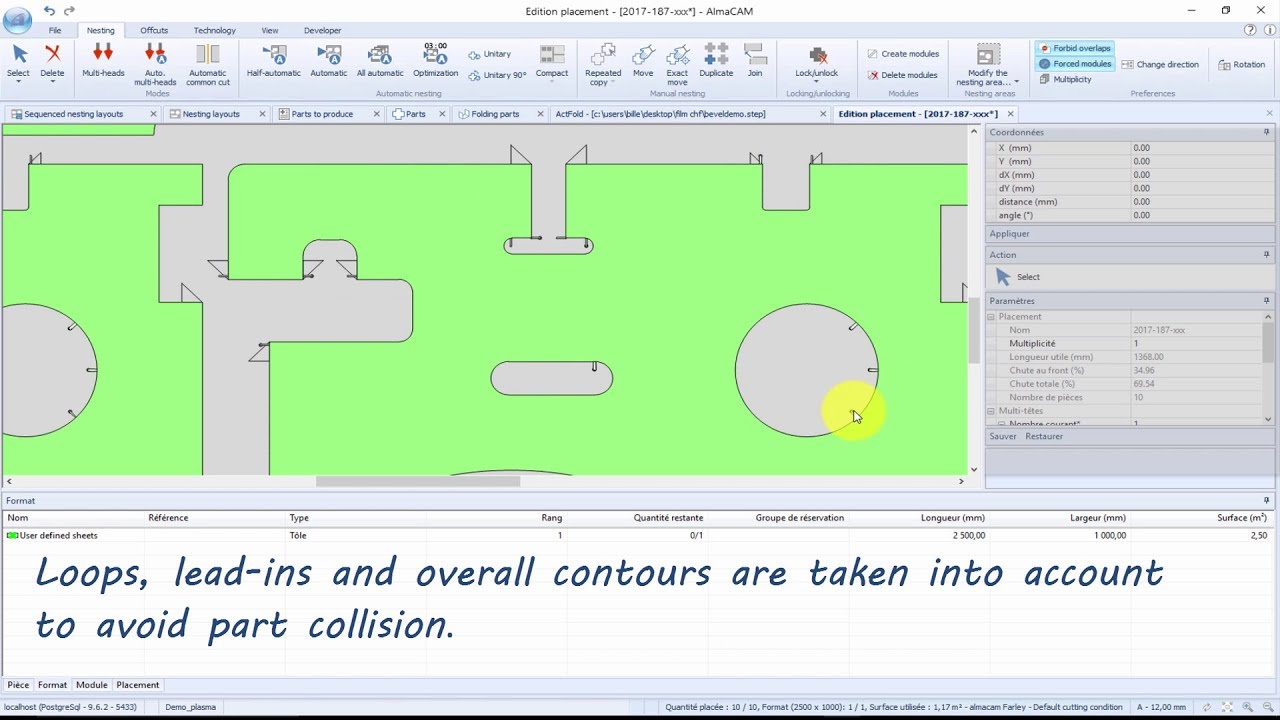Click Sauver button

(1003, 437)
